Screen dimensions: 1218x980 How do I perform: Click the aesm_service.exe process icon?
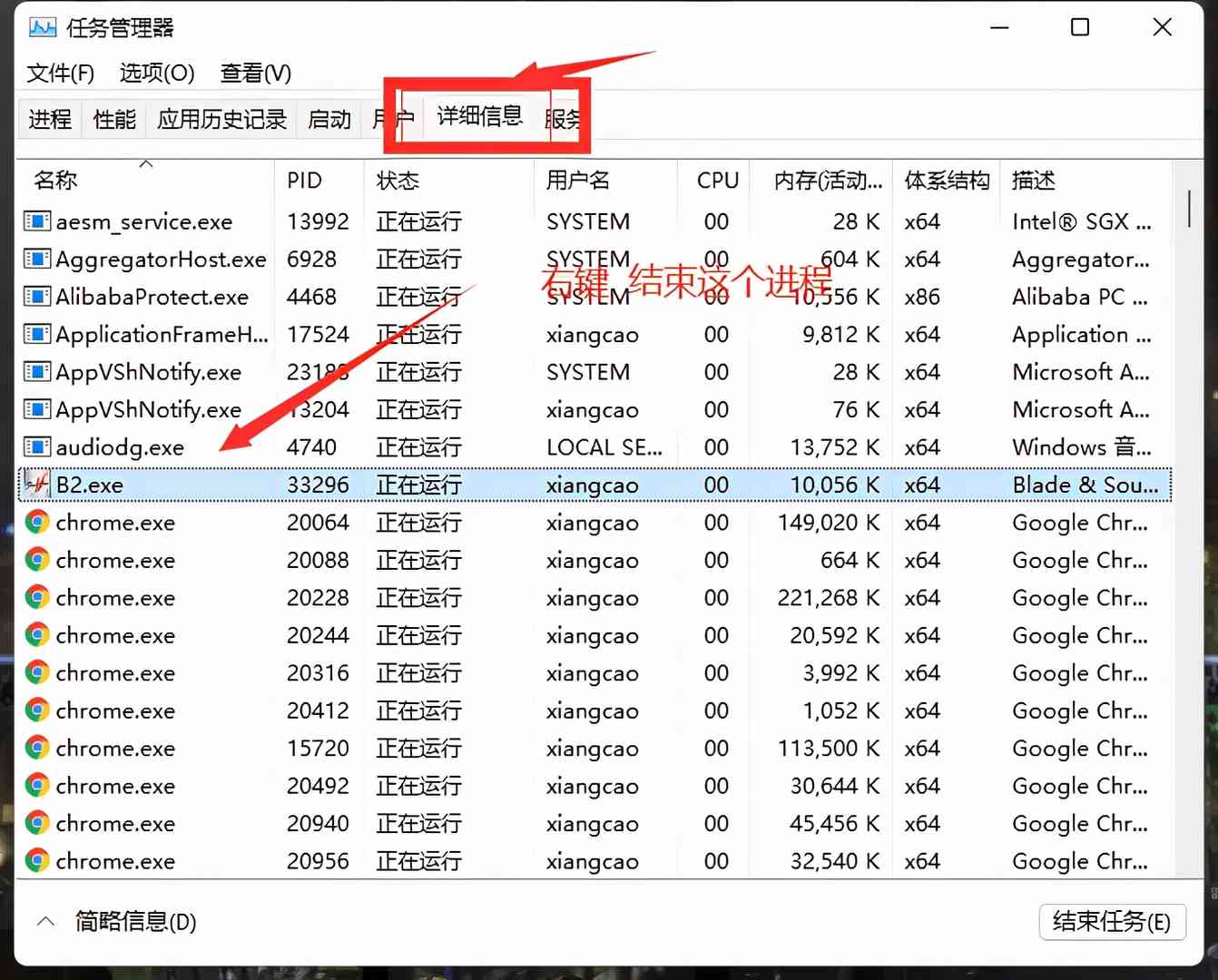[x=37, y=221]
